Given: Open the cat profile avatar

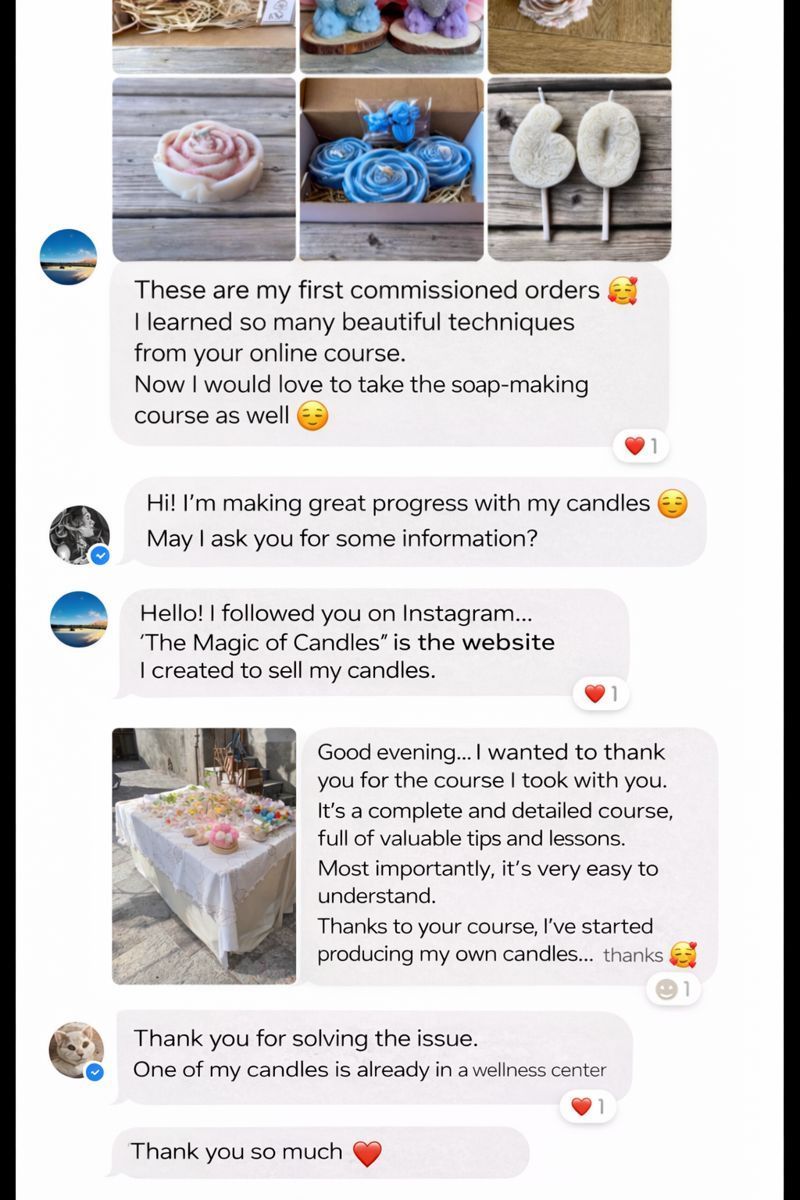Looking at the screenshot, I should click(x=77, y=1050).
